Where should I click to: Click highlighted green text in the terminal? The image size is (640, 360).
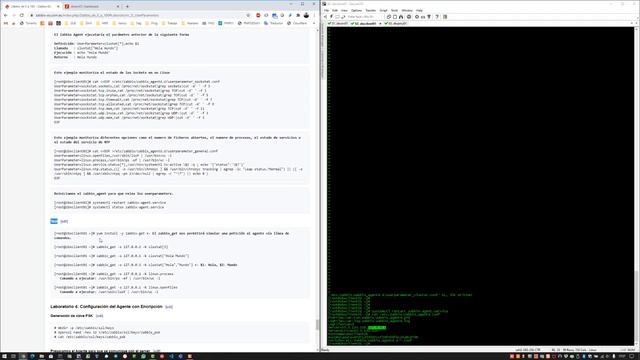pos(377,327)
